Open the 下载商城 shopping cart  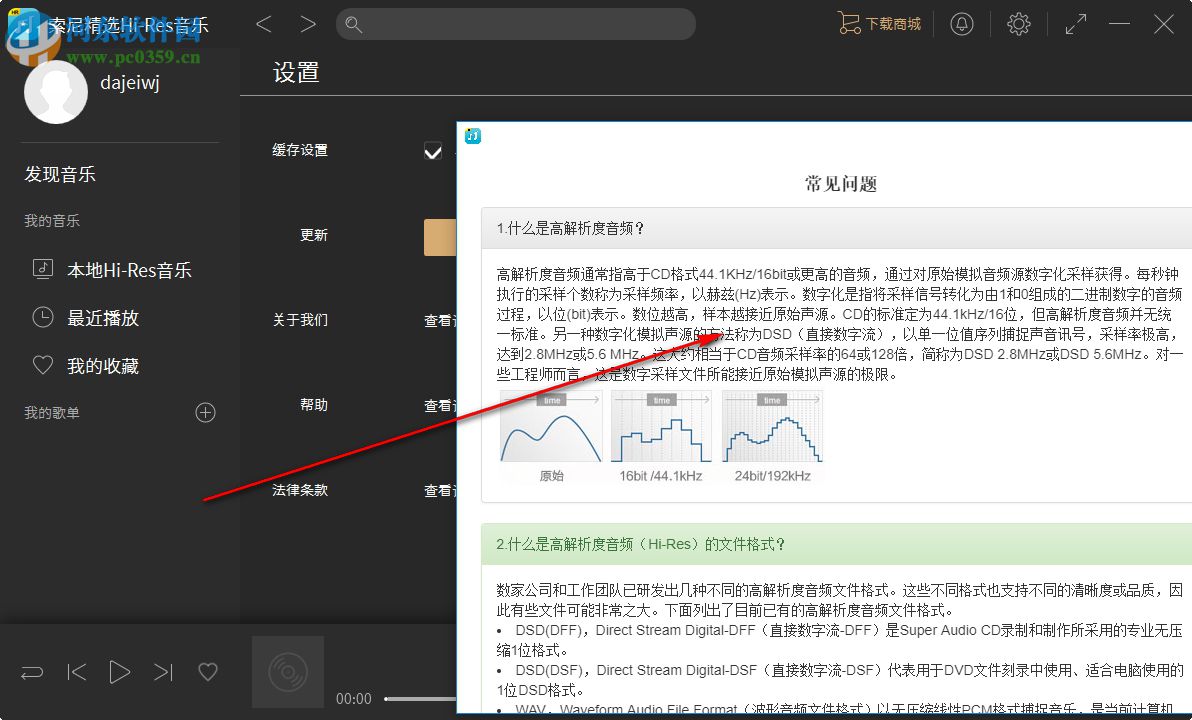point(879,23)
